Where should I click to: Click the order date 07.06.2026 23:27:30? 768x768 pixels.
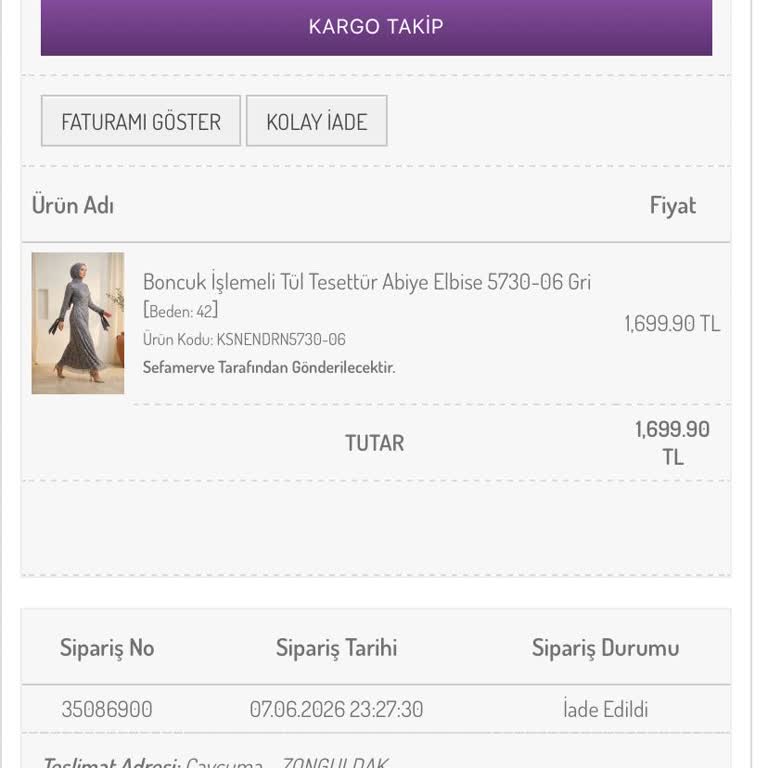pyautogui.click(x=336, y=709)
